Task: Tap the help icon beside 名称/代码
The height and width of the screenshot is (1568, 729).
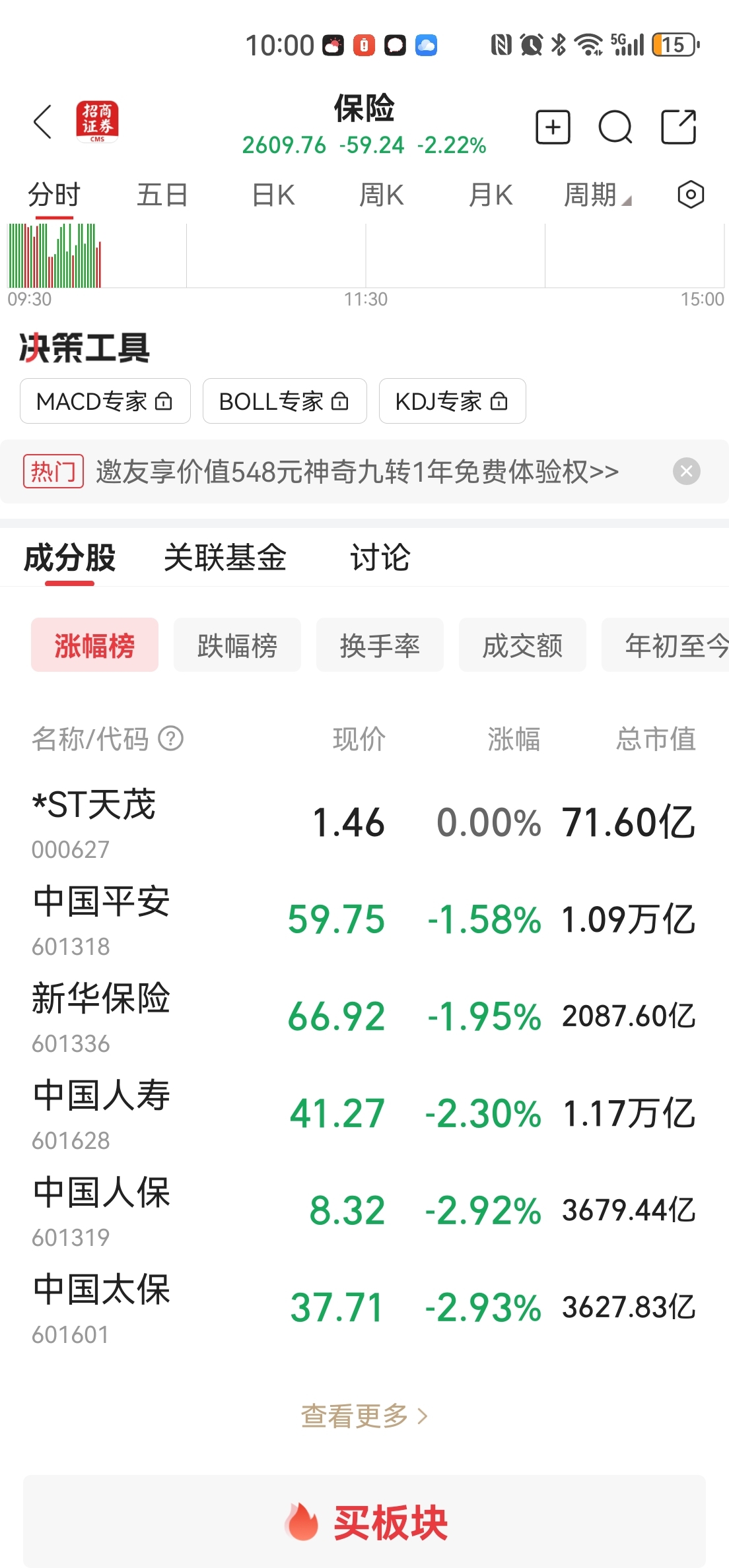Action: pos(171,738)
